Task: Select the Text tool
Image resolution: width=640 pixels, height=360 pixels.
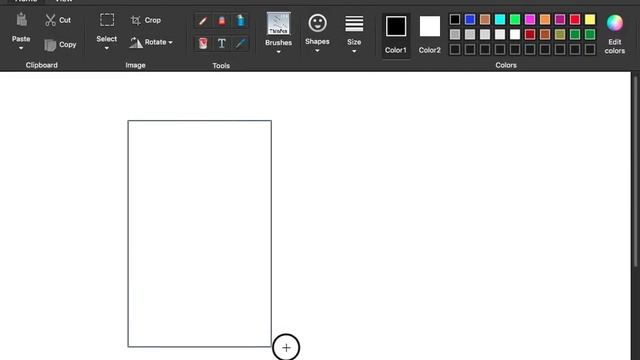Action: pos(222,43)
